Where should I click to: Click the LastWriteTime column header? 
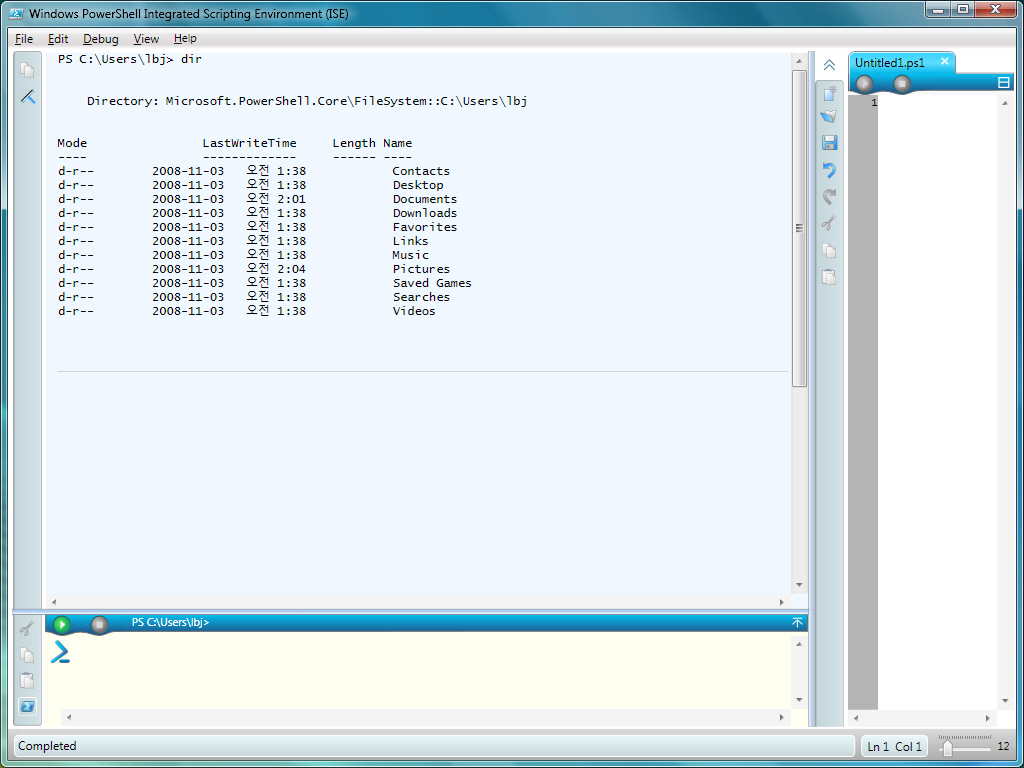coord(249,143)
